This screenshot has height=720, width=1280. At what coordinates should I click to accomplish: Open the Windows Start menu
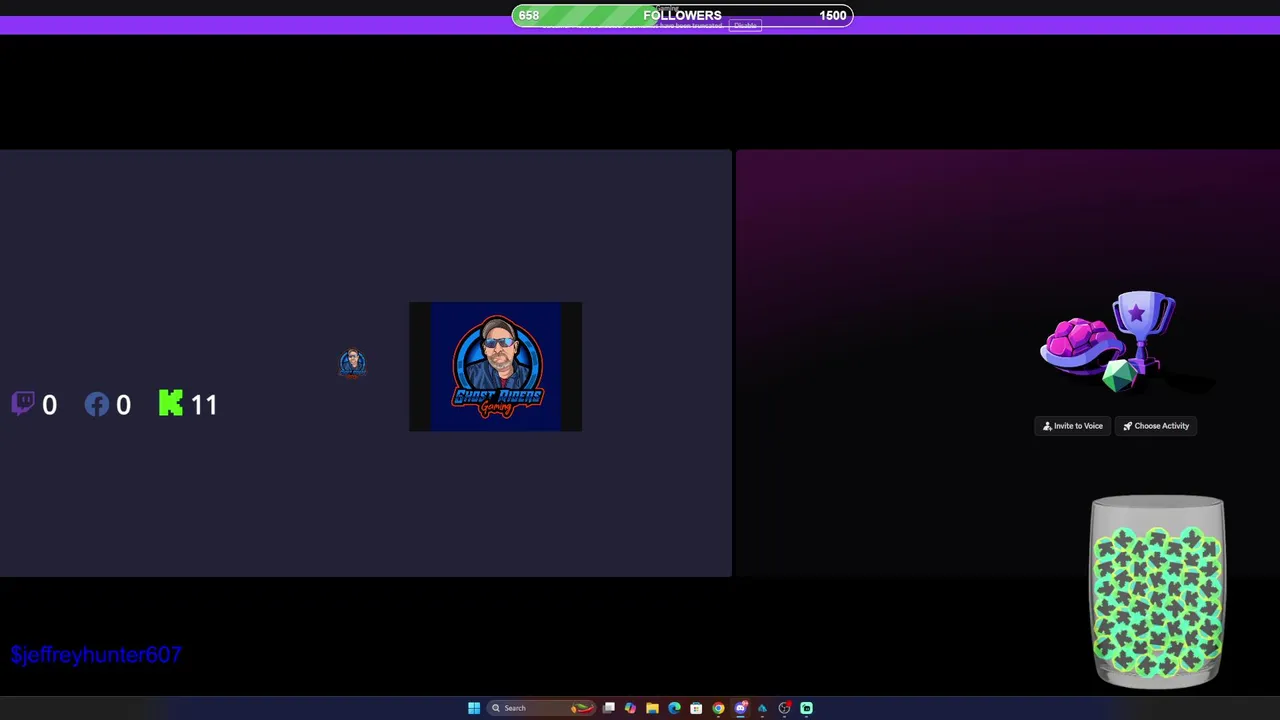474,708
